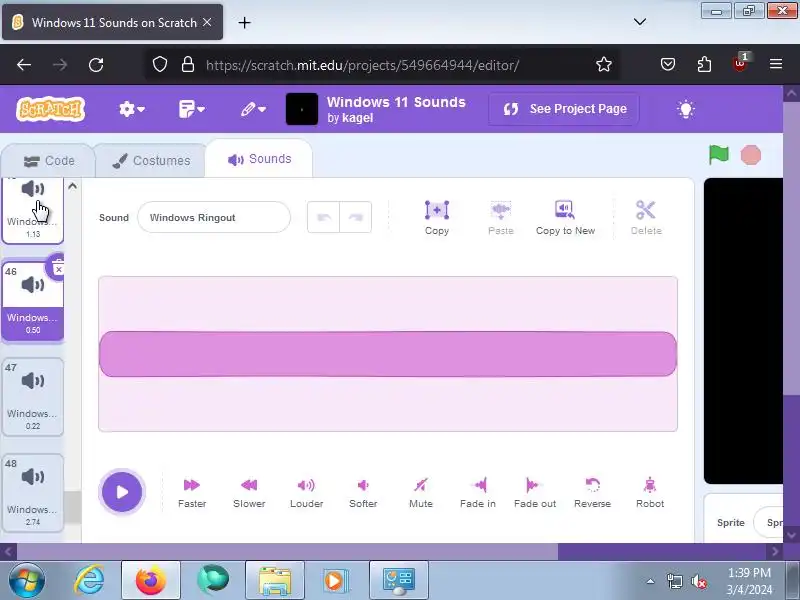Image resolution: width=800 pixels, height=600 pixels.
Task: Open a new browser tab
Action: [244, 22]
